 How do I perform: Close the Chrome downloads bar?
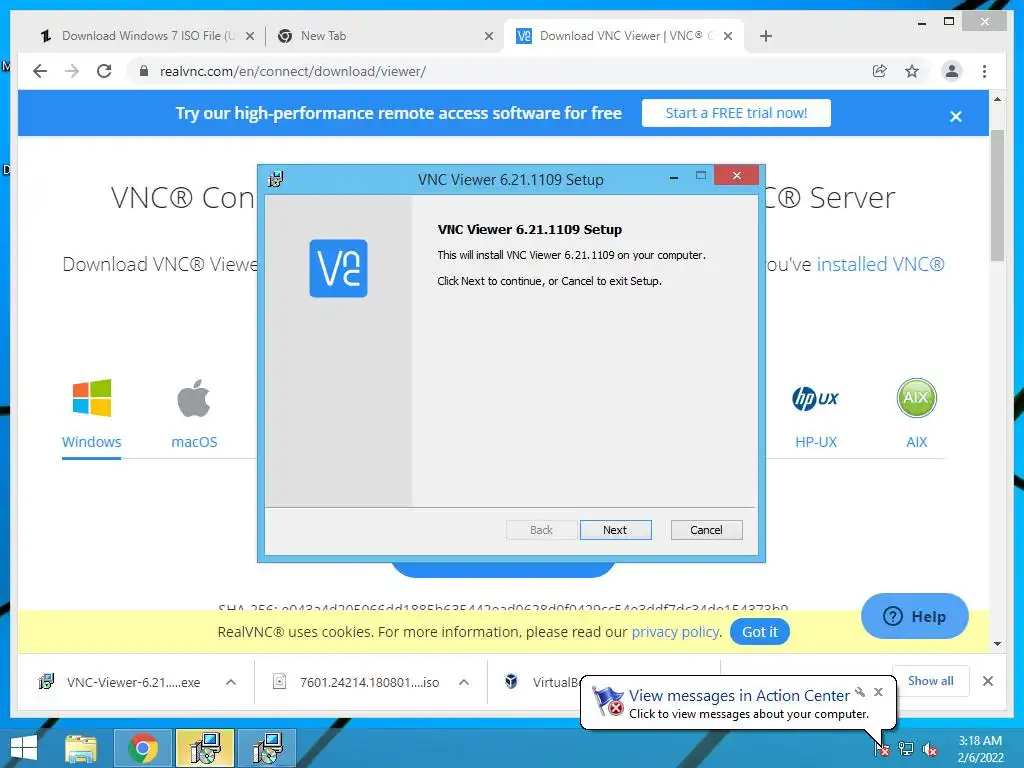click(987, 681)
